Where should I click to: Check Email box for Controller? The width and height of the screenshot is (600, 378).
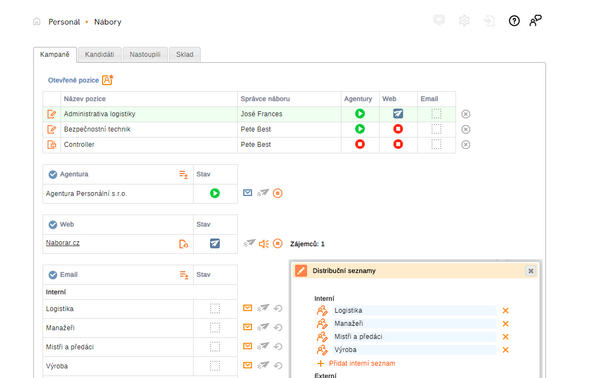(436, 144)
